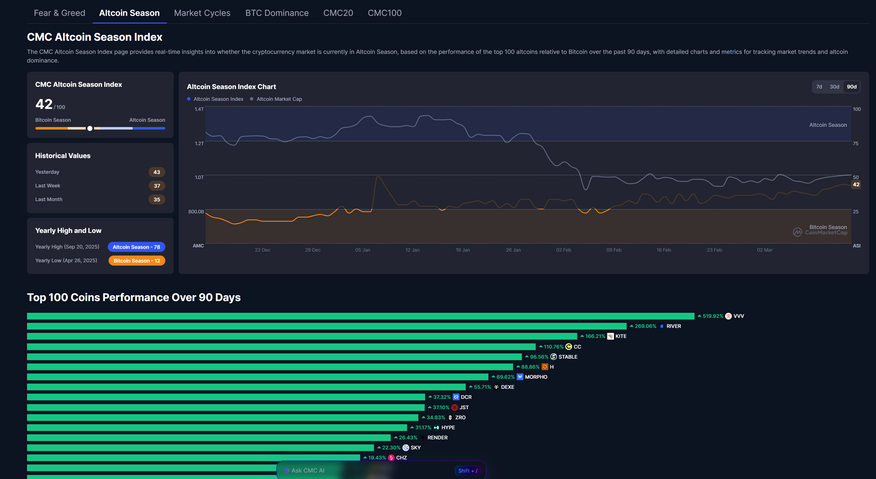The image size is (876, 479).
Task: Toggle the Altcoin Season Index legend series
Action: (x=215, y=99)
